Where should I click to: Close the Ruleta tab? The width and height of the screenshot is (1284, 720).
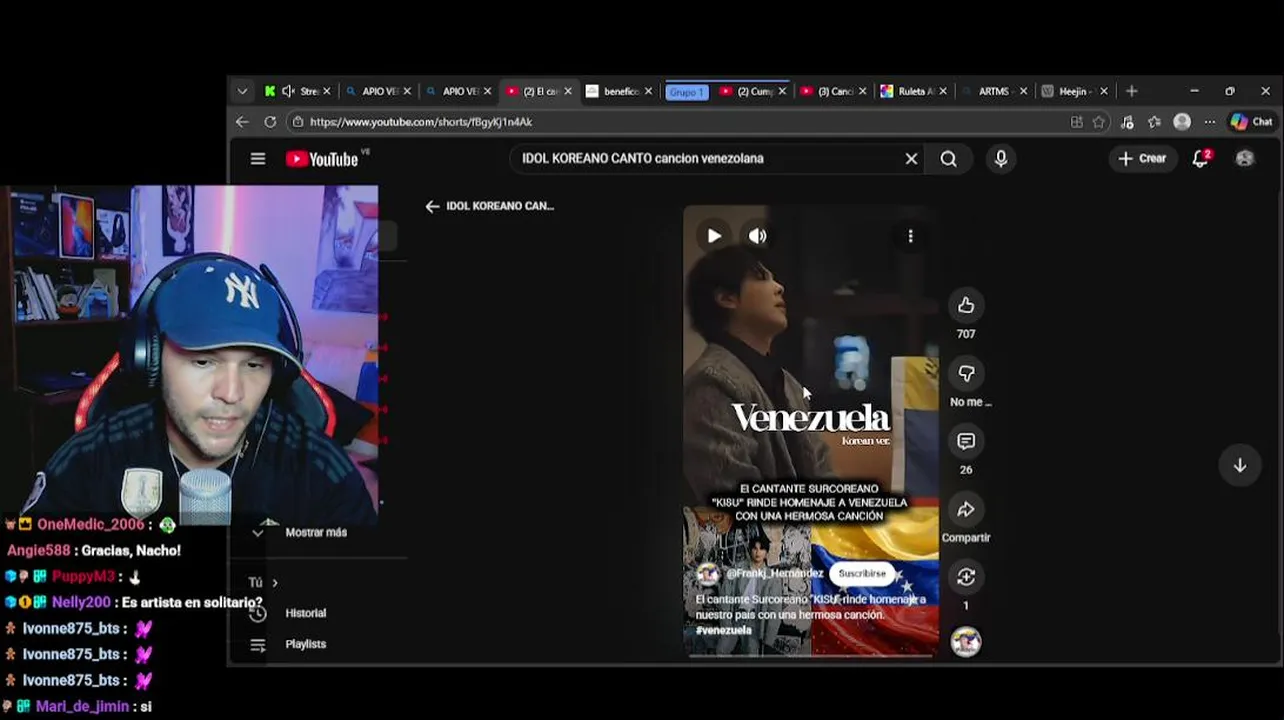coord(943,91)
